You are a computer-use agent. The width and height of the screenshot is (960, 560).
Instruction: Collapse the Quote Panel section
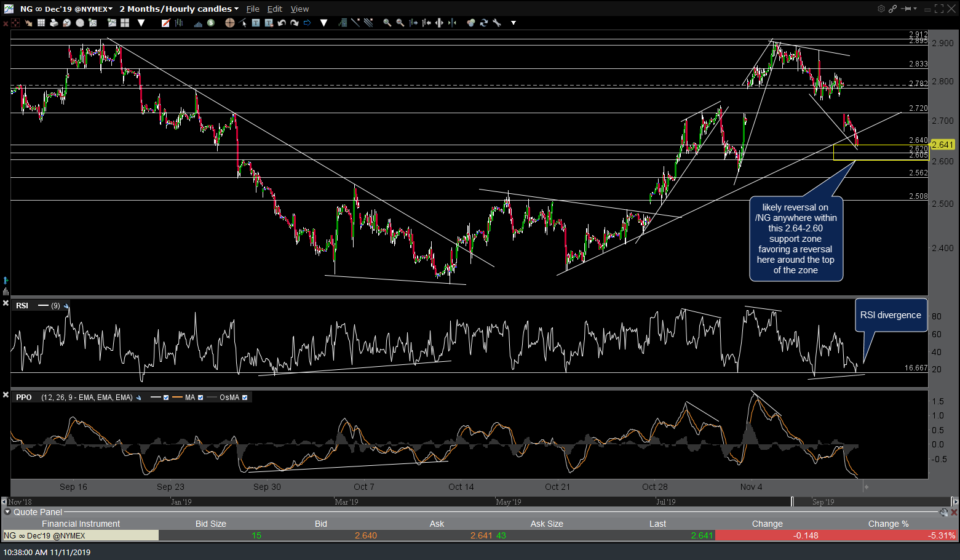coord(8,511)
